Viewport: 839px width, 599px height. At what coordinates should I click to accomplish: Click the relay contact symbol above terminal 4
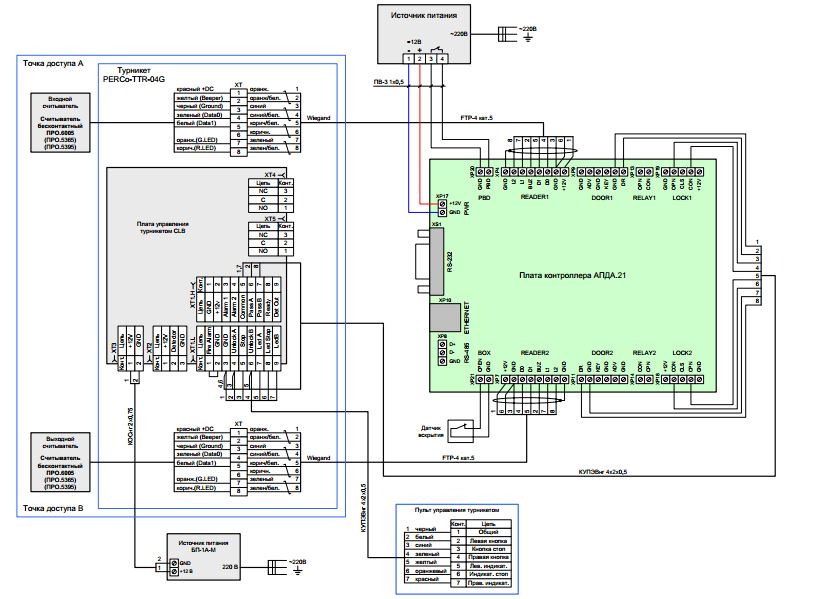click(437, 48)
